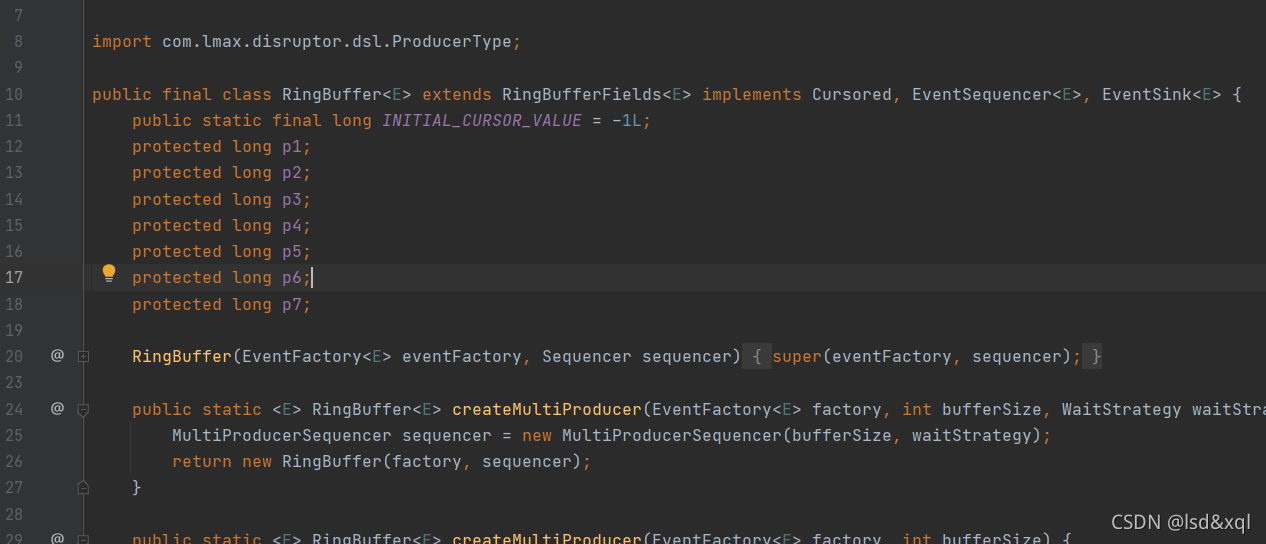The image size is (1266, 544).
Task: Click the closing brace on line 27
Action: click(x=137, y=487)
